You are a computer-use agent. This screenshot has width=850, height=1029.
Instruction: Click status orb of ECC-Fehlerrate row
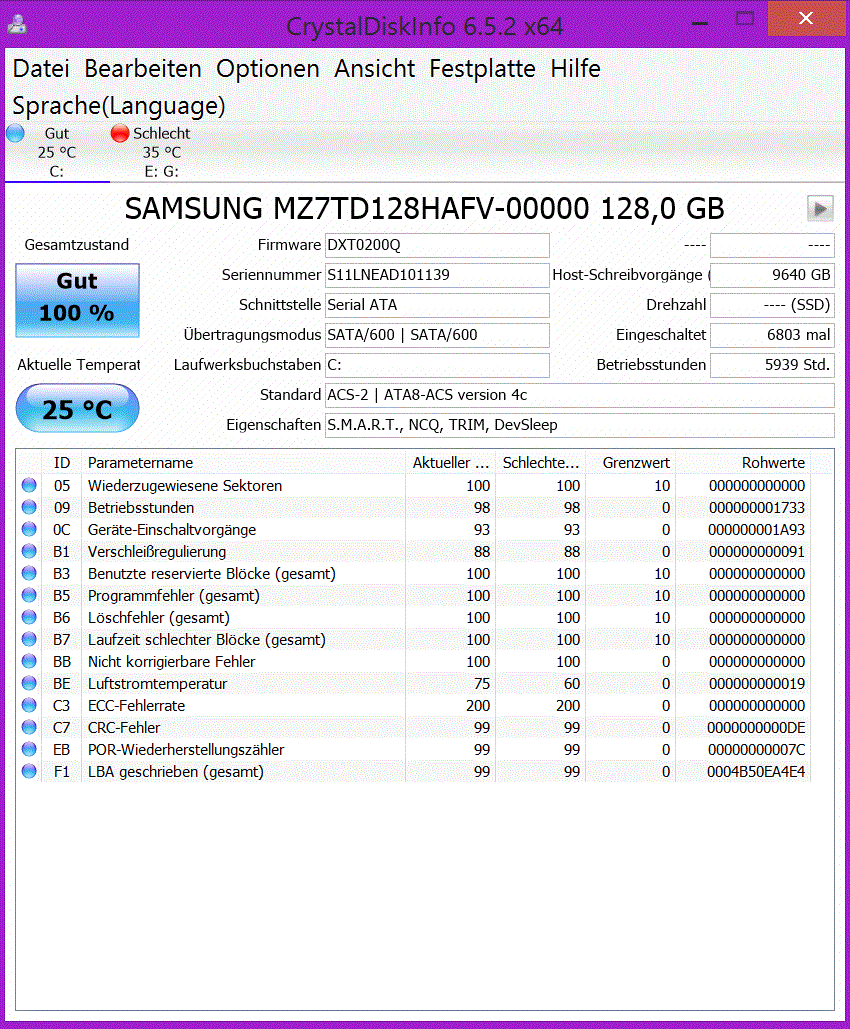[29, 705]
